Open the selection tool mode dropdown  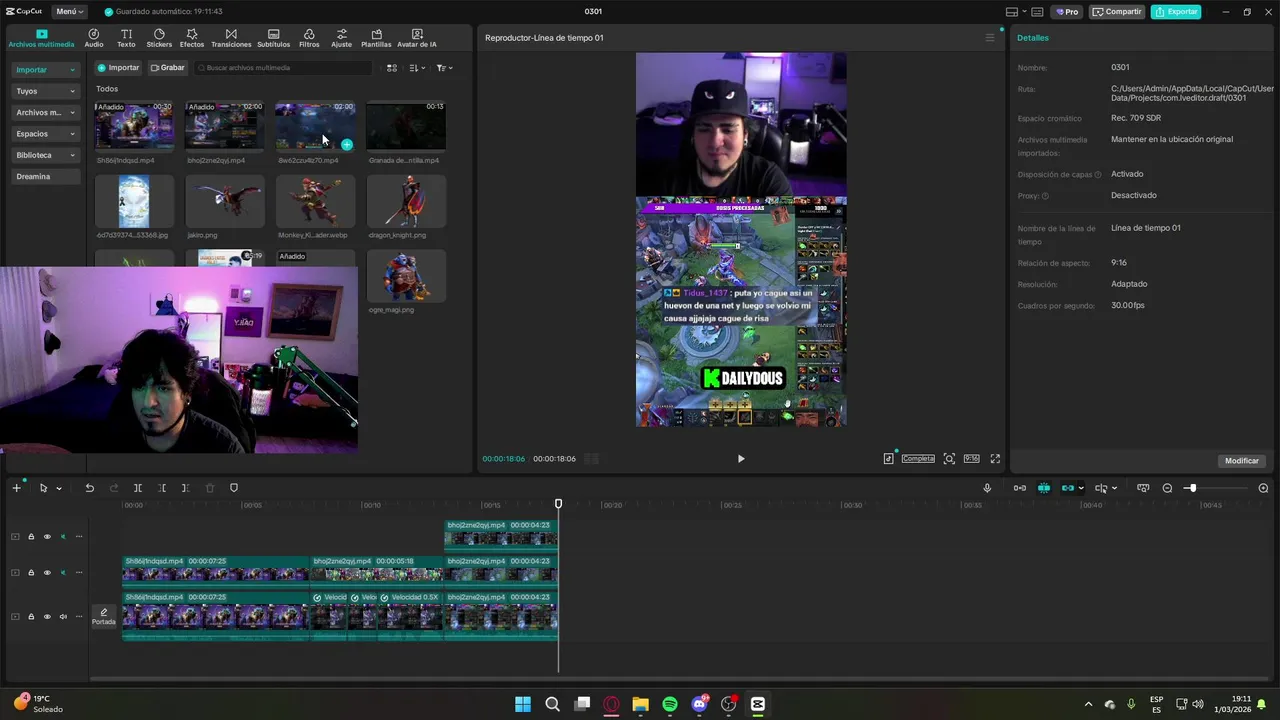point(59,488)
